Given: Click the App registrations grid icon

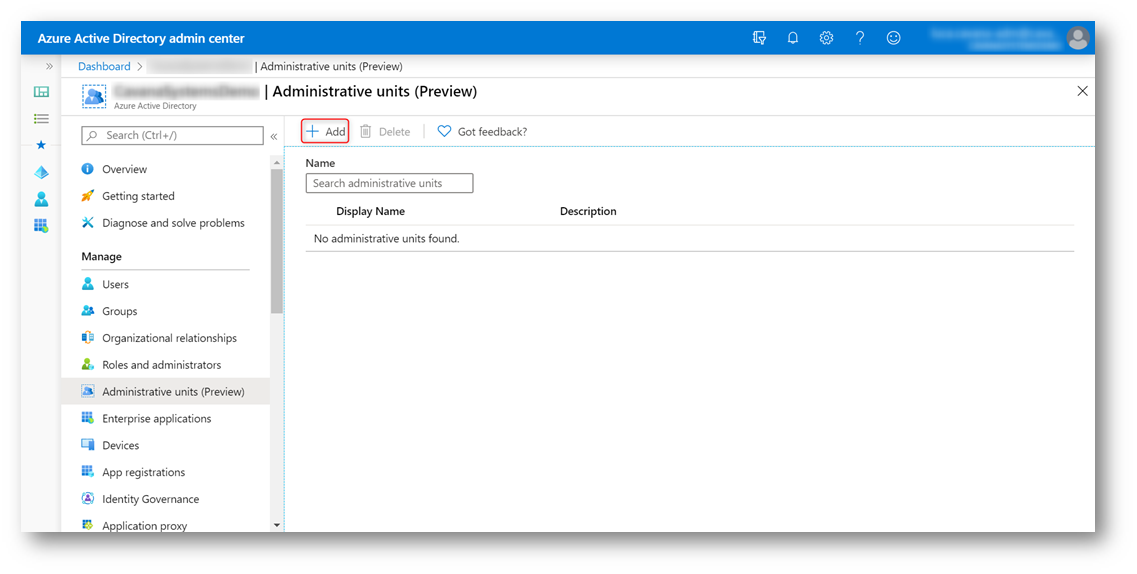Looking at the screenshot, I should (88, 472).
